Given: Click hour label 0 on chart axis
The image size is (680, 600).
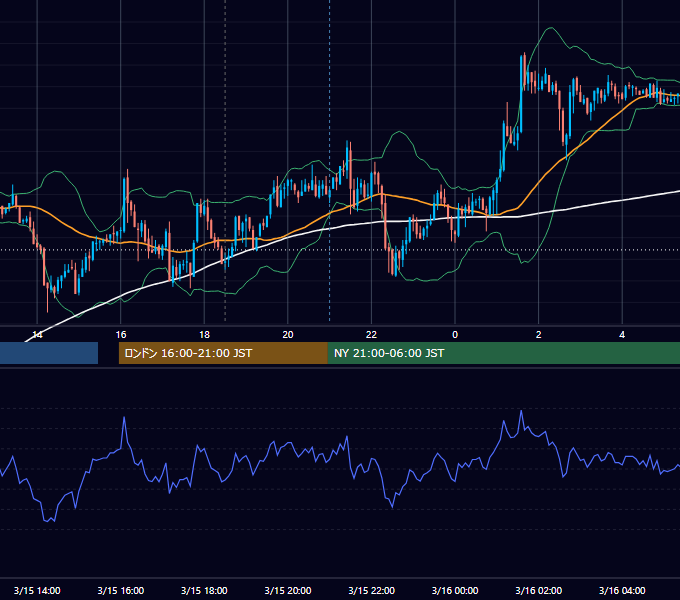Looking at the screenshot, I should point(455,335).
